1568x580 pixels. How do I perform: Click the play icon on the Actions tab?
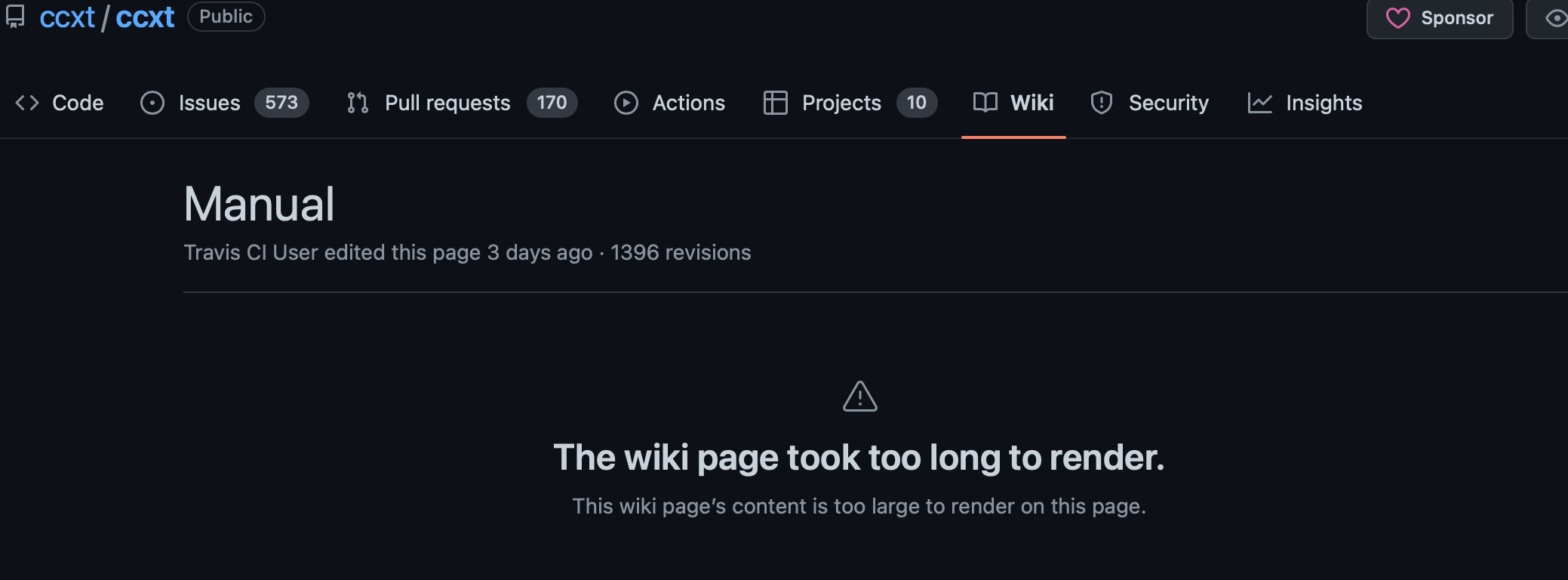[626, 103]
